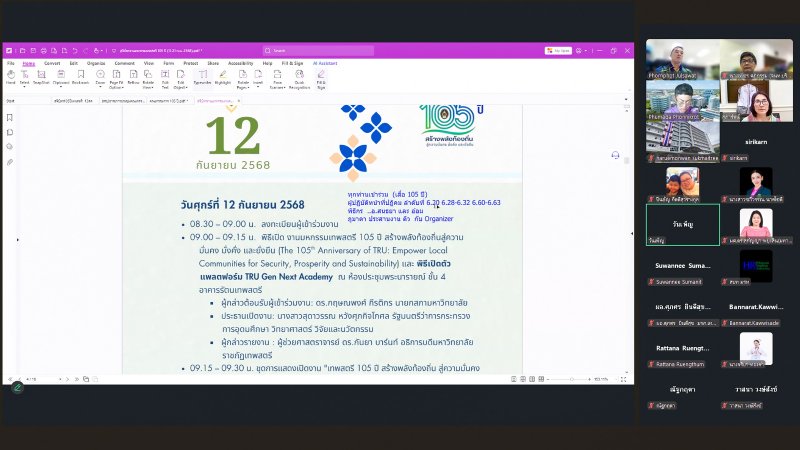
Task: Switch to the Organize ribbon tab
Action: [96, 63]
